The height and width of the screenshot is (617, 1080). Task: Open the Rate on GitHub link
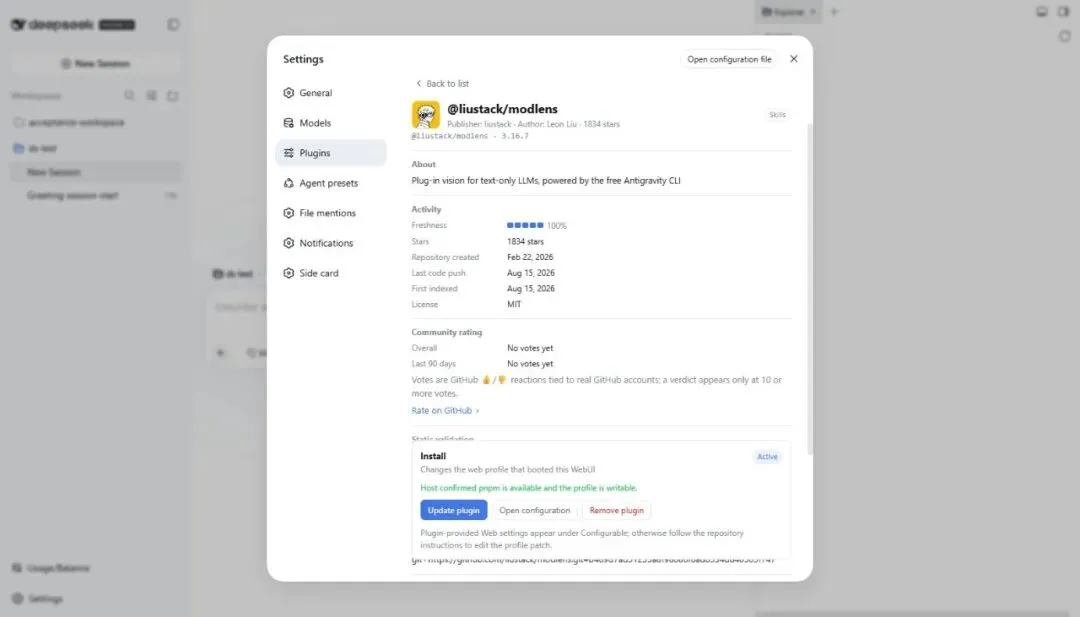click(x=445, y=410)
